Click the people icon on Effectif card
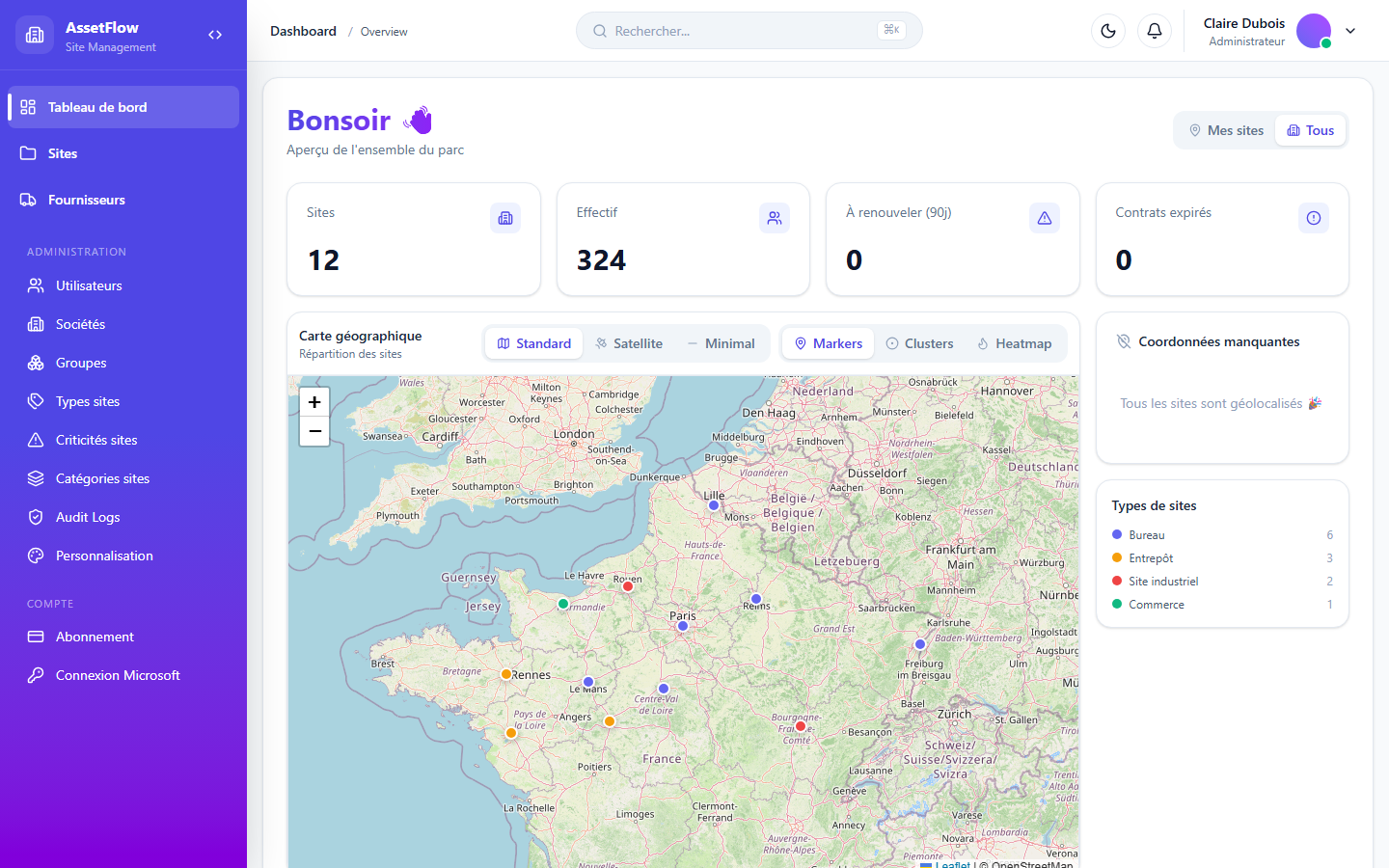1389x868 pixels. 775,218
